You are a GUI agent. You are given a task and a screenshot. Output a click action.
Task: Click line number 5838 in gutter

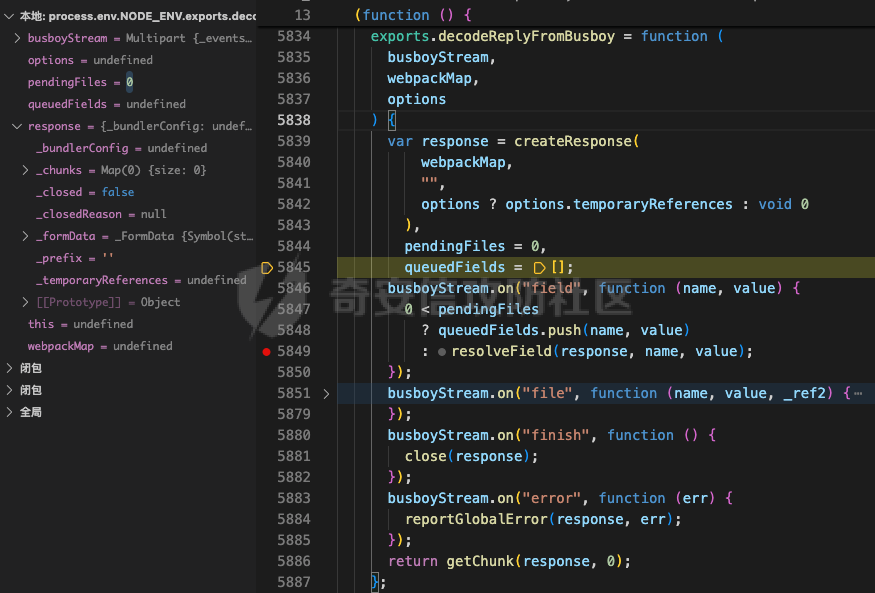point(293,120)
